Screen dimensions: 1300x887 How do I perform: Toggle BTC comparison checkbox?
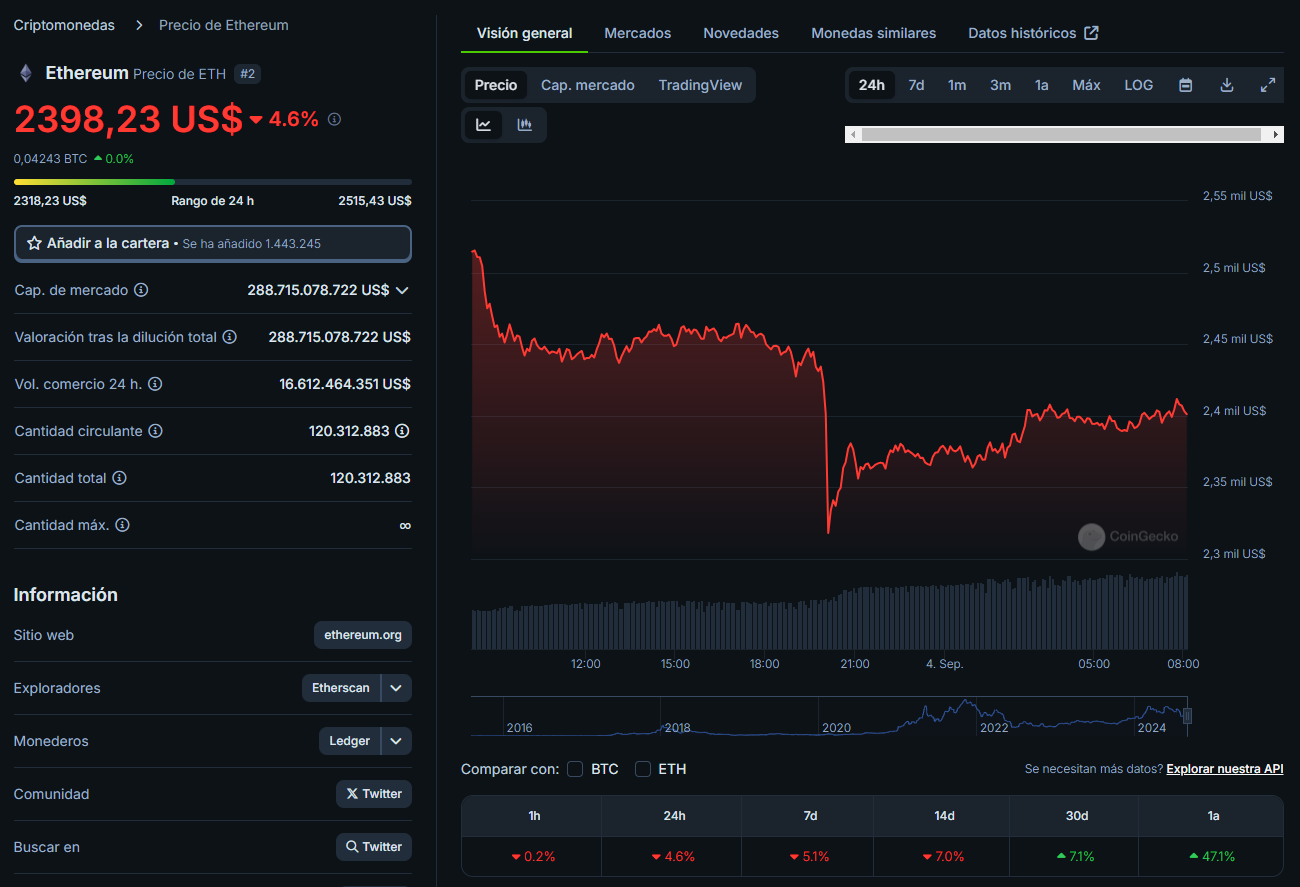coord(575,769)
